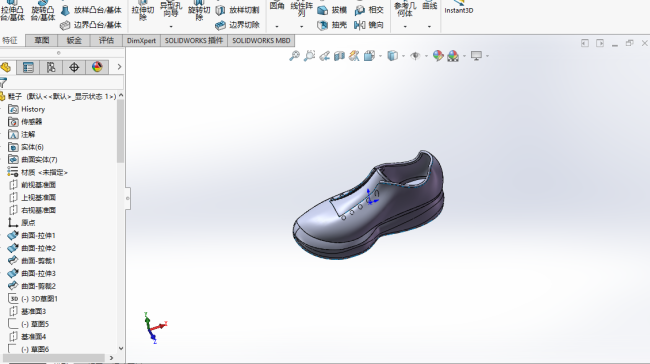Screen dimensions: 650x364
Task: Click the 镜向 (Mirror) button
Action: [x=369, y=25]
